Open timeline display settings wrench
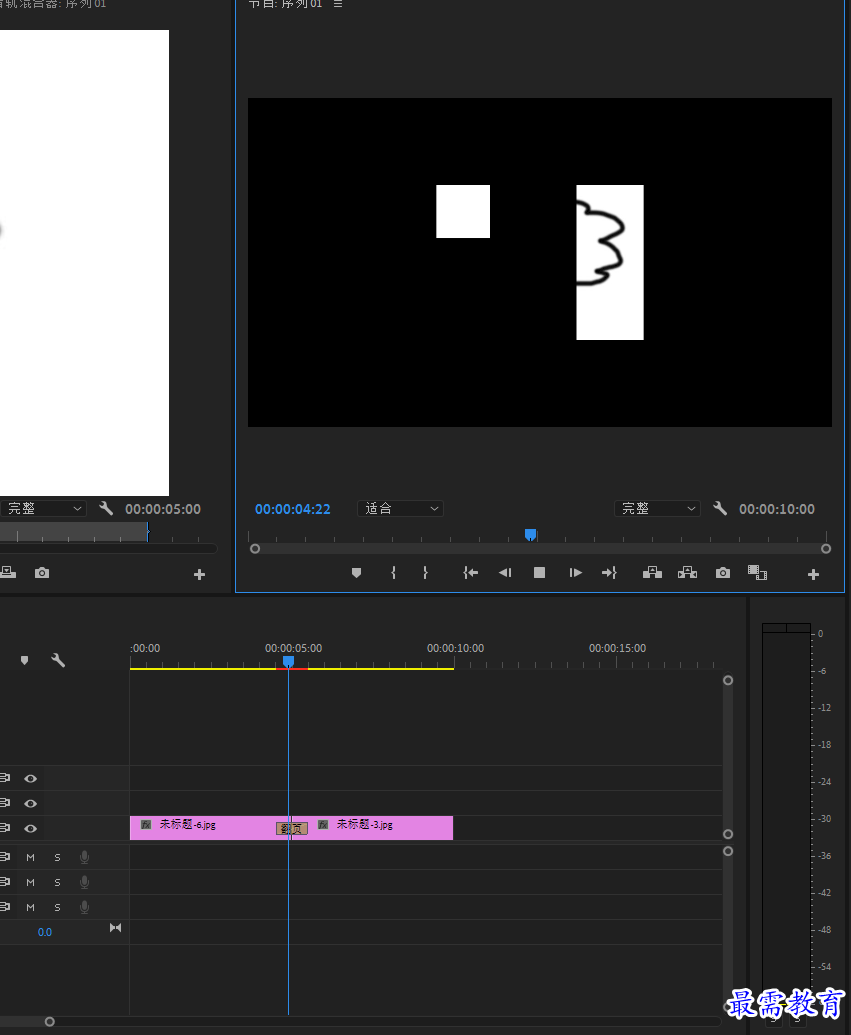Viewport: 851px width, 1035px height. (58, 660)
